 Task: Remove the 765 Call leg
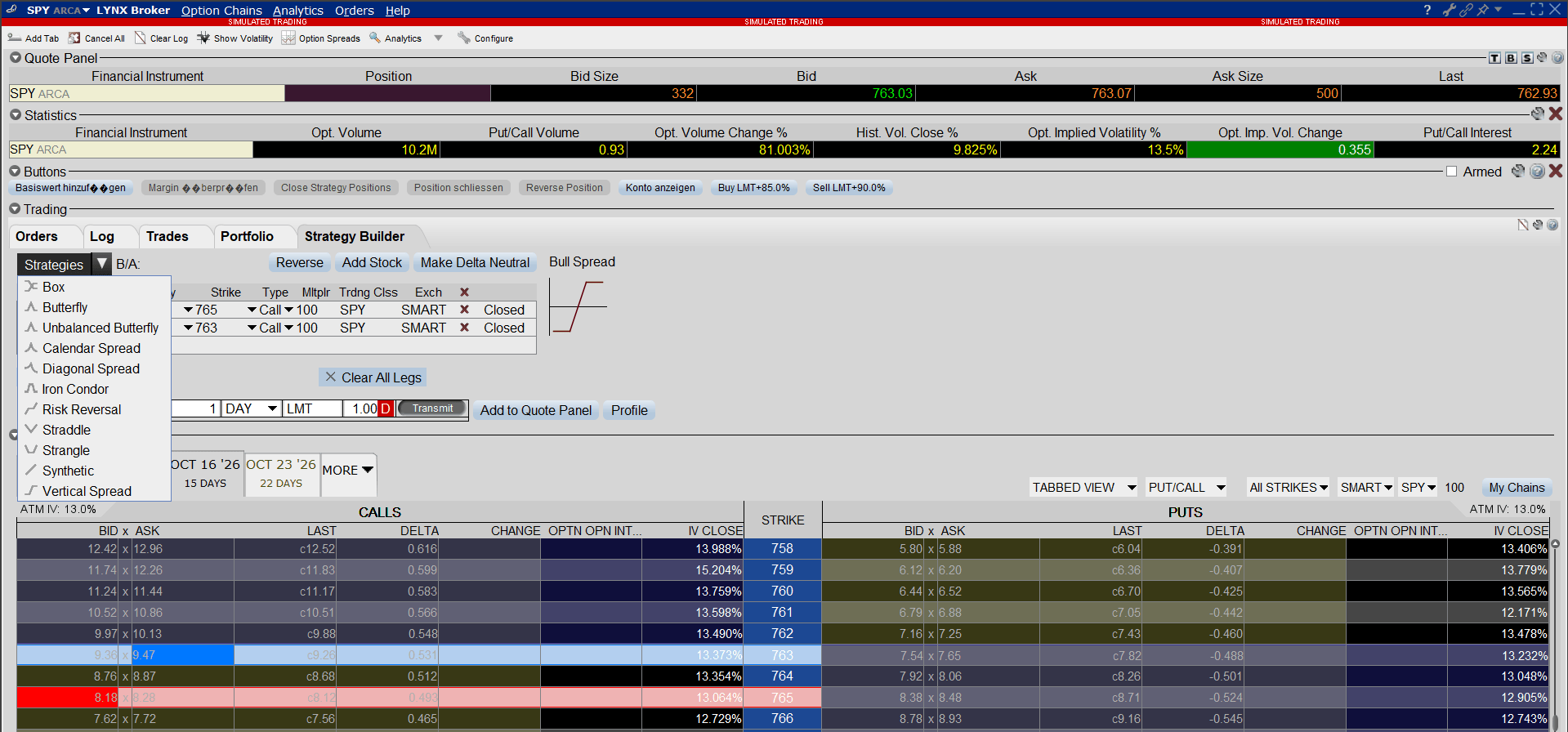pyautogui.click(x=464, y=310)
